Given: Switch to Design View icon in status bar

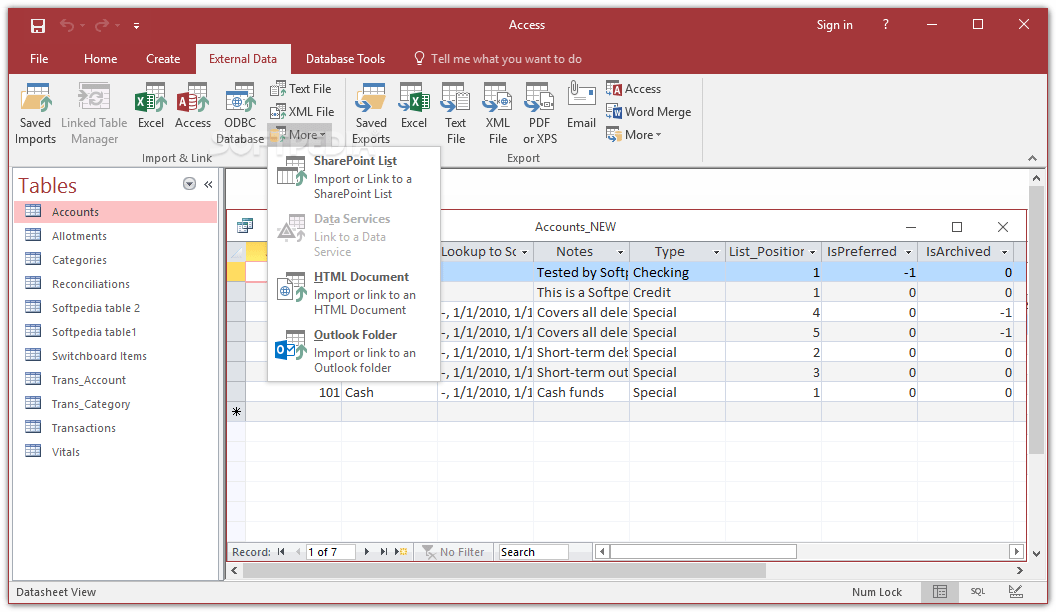Looking at the screenshot, I should 1016,592.
